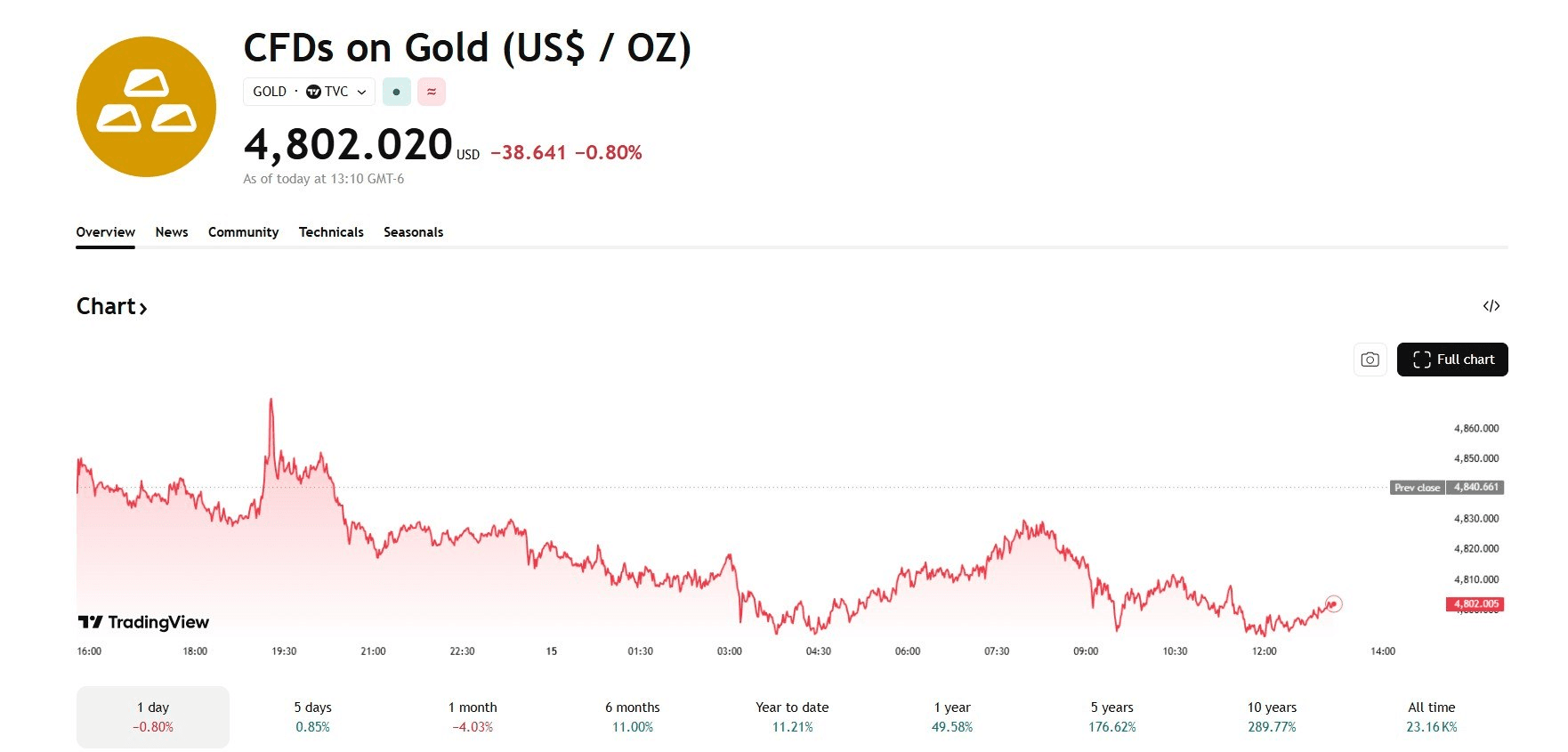Select the 1 month time range

[473, 716]
